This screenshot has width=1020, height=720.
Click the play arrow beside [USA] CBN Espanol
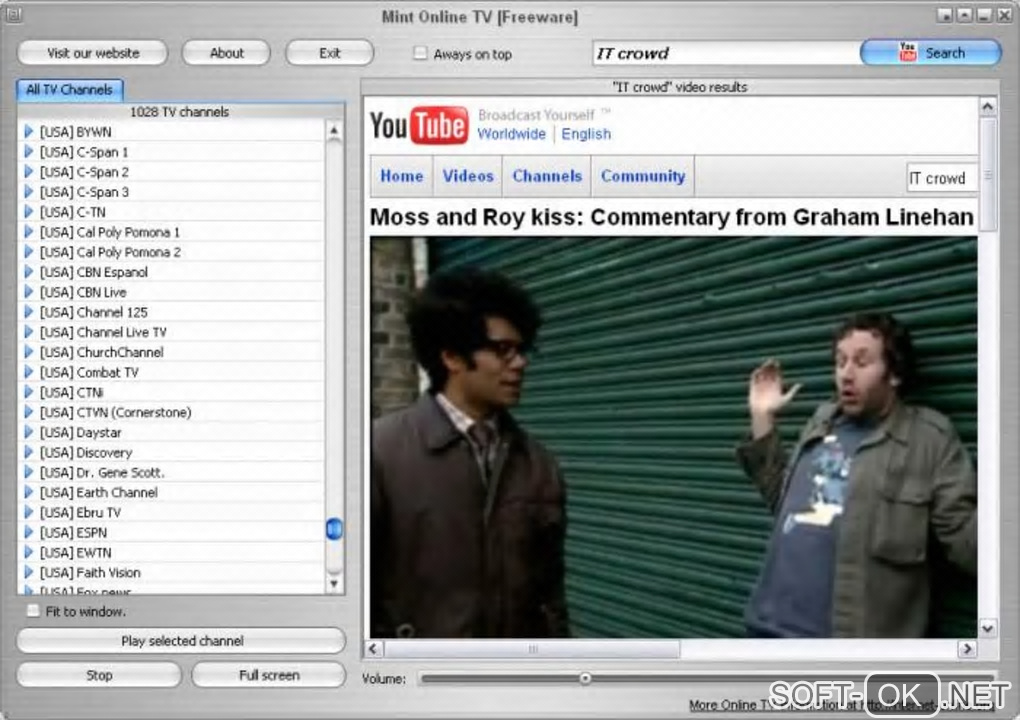(x=28, y=272)
